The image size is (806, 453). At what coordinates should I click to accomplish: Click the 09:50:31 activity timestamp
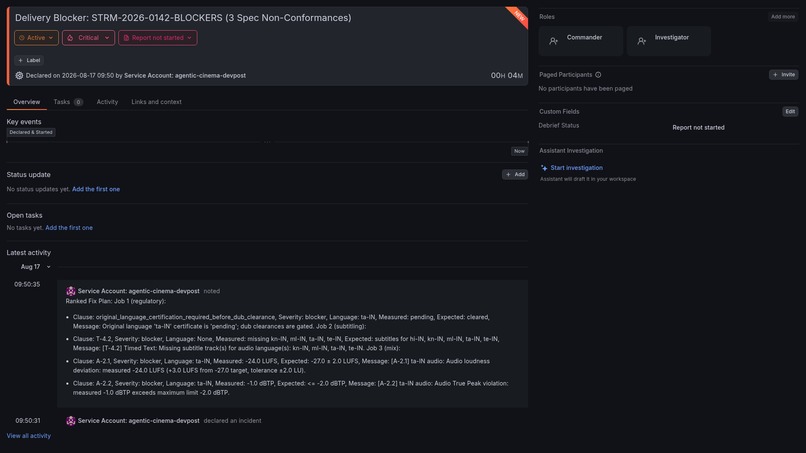click(x=28, y=421)
